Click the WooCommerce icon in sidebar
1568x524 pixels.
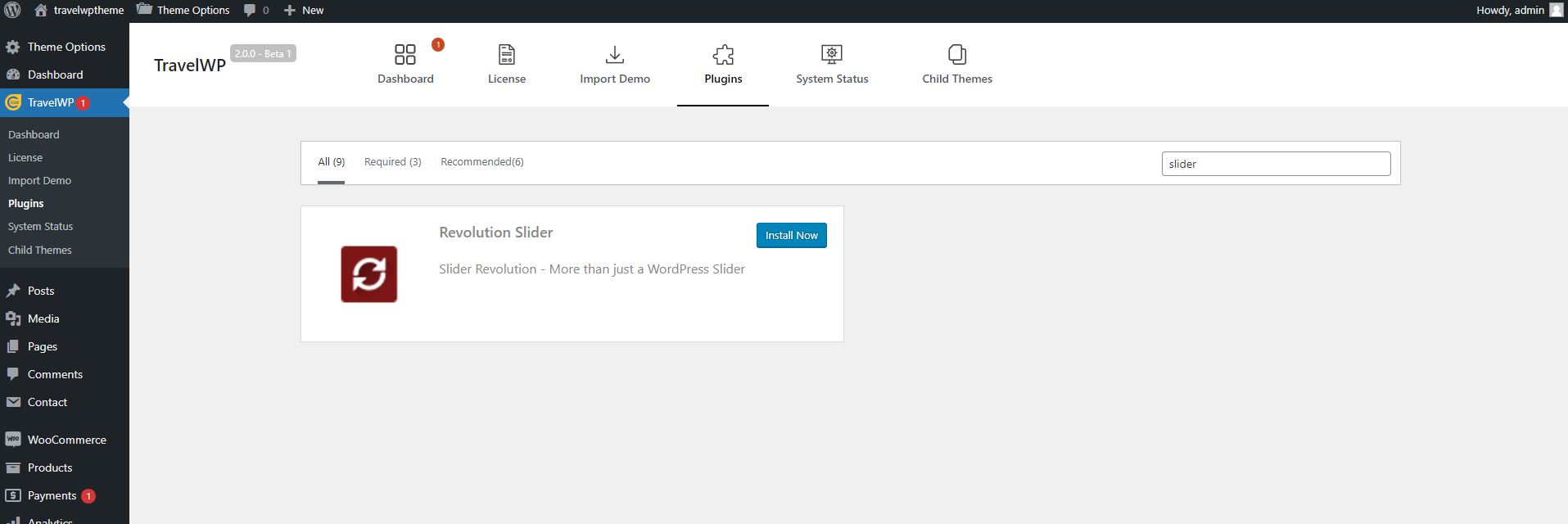13,440
